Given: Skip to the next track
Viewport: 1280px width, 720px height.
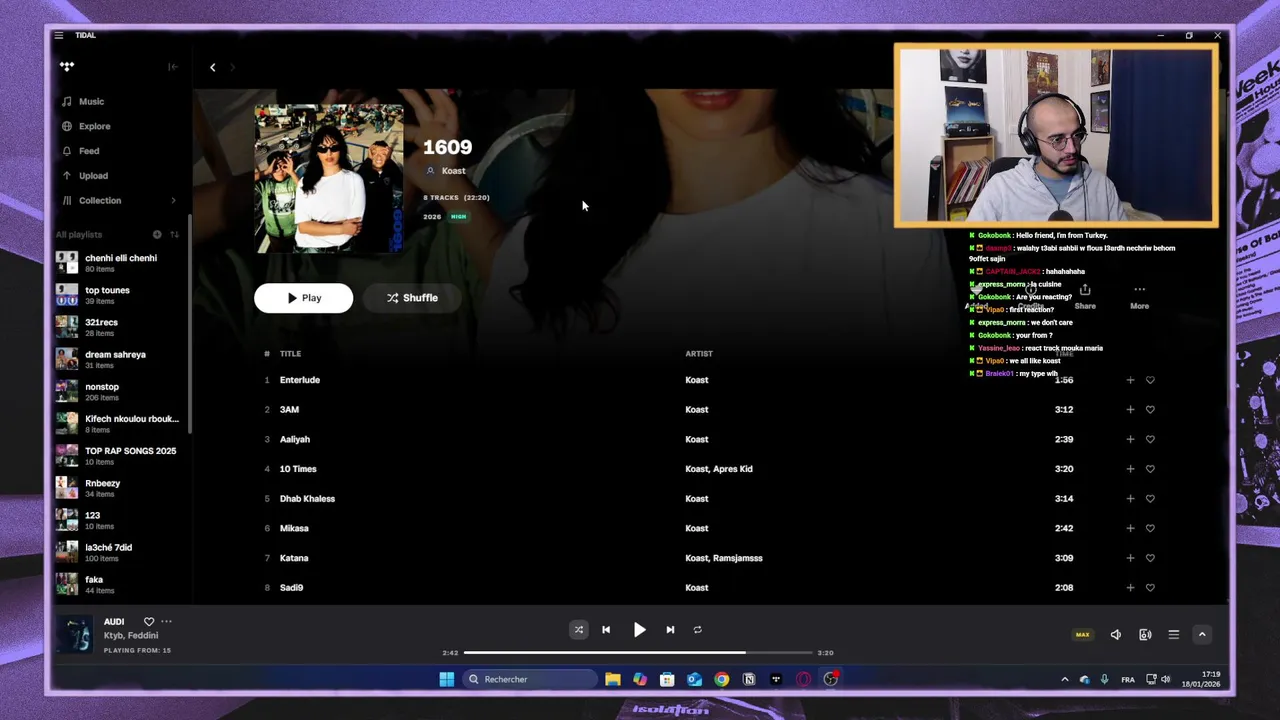Looking at the screenshot, I should coord(670,630).
